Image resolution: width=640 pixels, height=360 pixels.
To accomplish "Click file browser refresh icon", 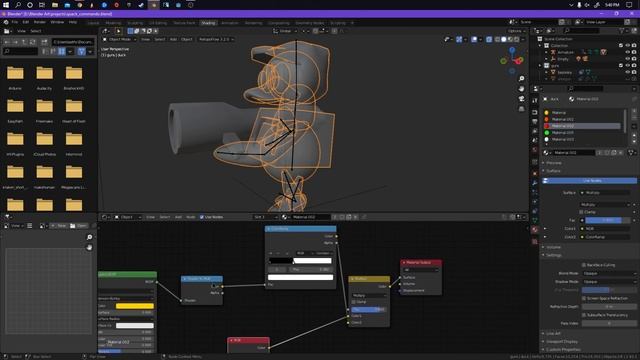I will coord(33,42).
